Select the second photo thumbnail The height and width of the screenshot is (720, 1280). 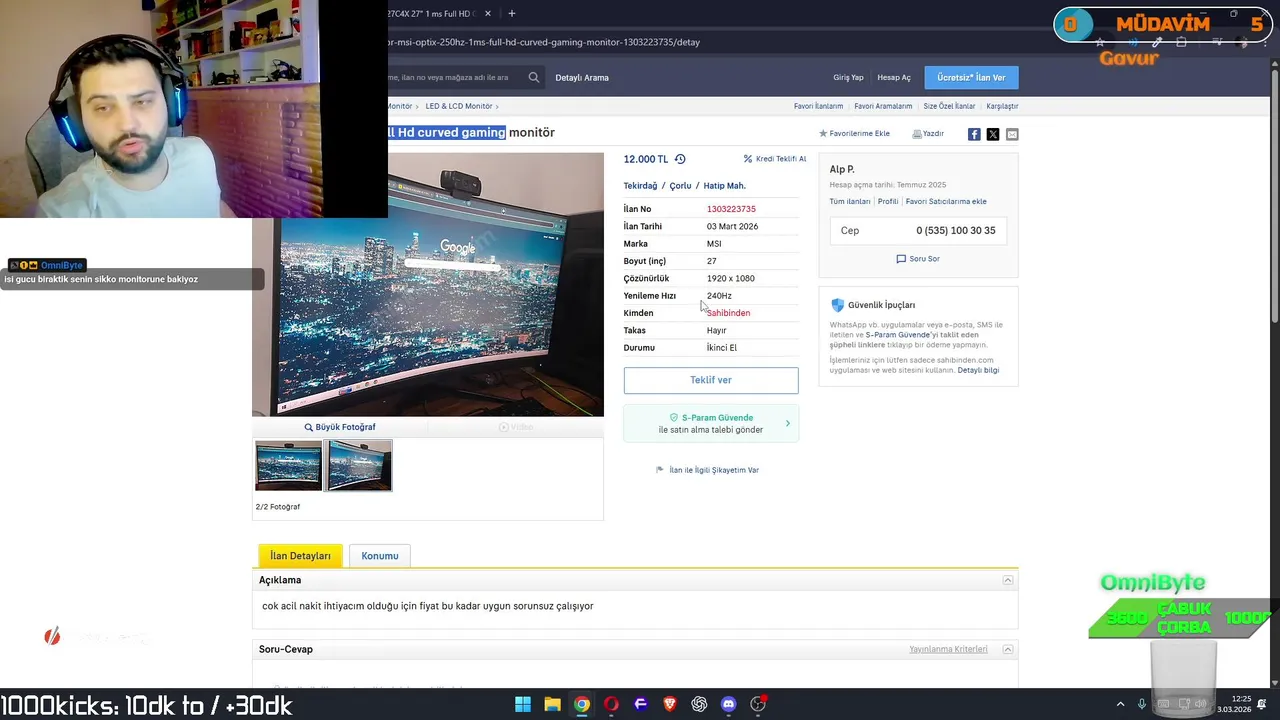pyautogui.click(x=359, y=465)
